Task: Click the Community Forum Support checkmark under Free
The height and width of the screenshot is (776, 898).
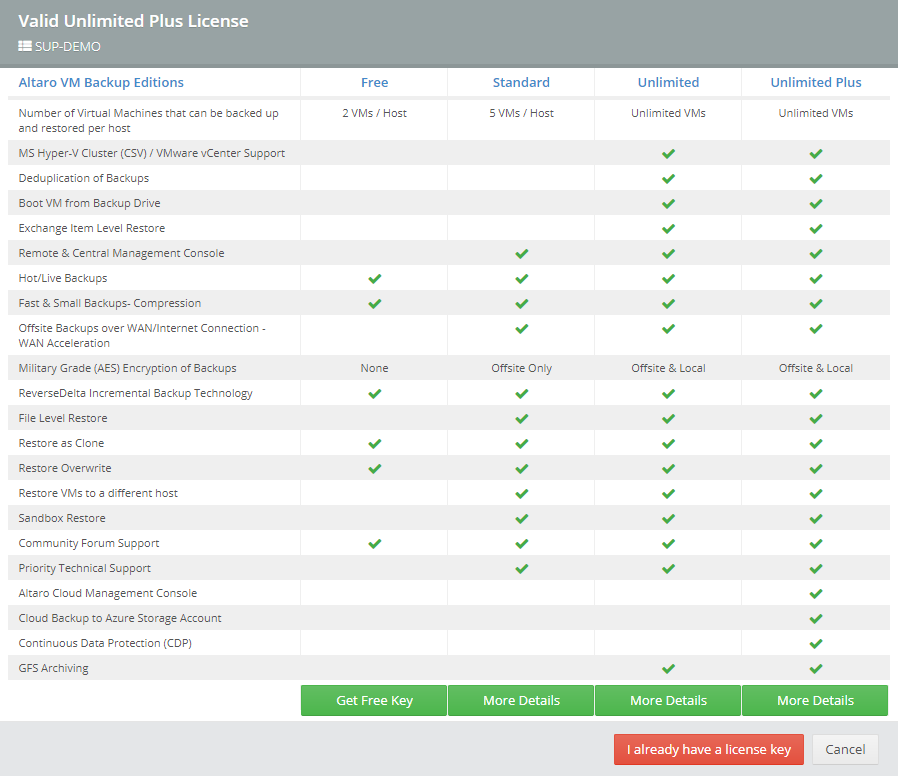Action: tap(374, 543)
